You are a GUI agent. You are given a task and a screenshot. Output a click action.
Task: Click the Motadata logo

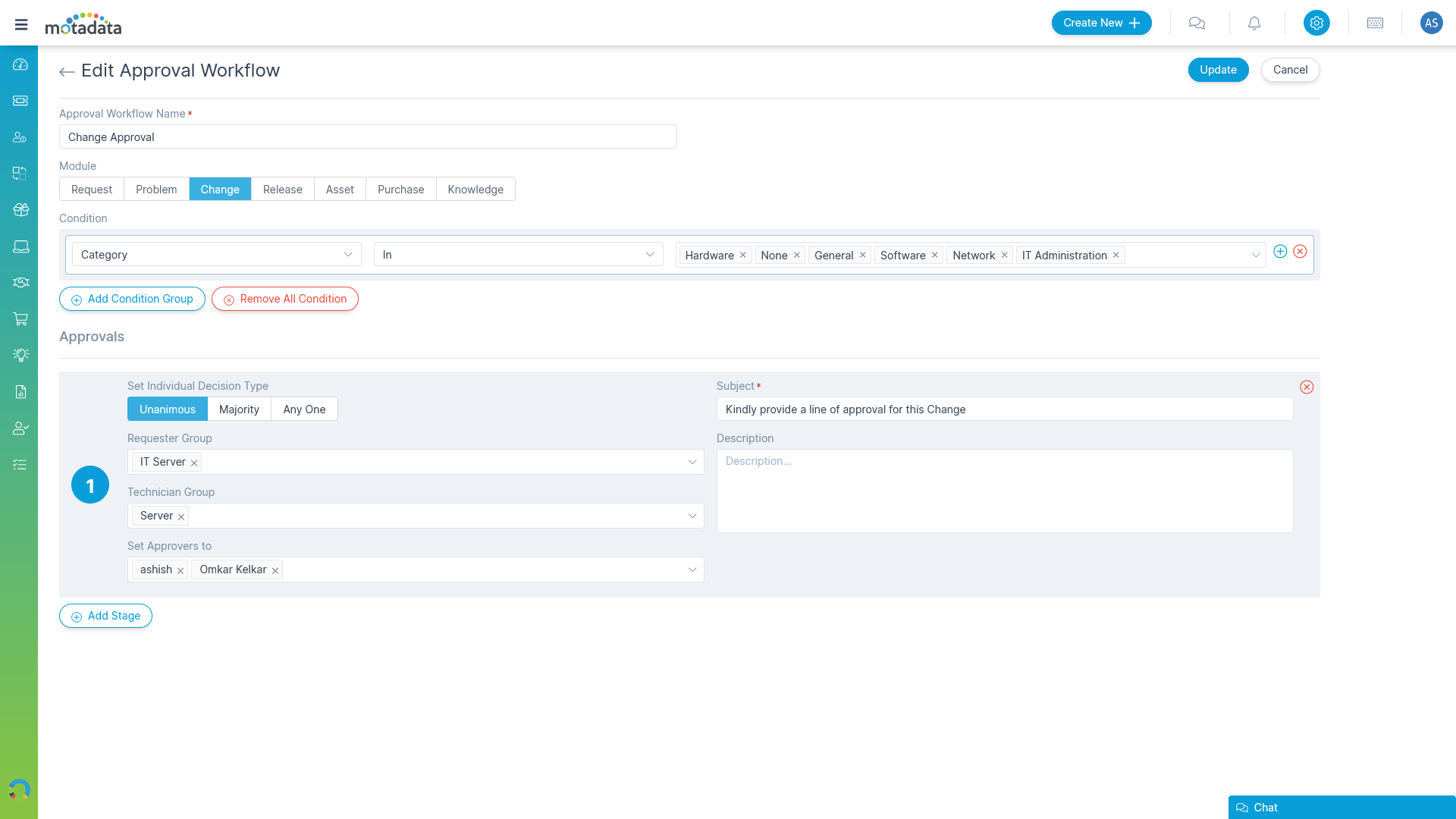pos(83,24)
